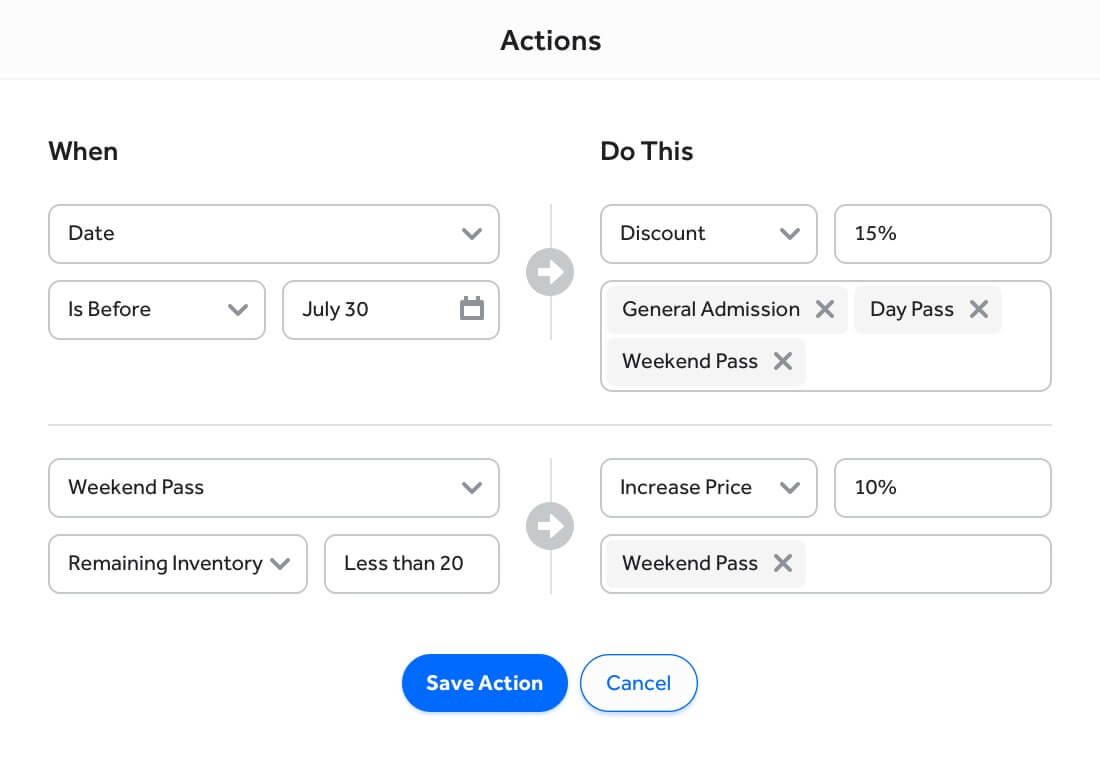Click the chevron on the Date selector
Viewport: 1100px width, 760px height.
[471, 234]
